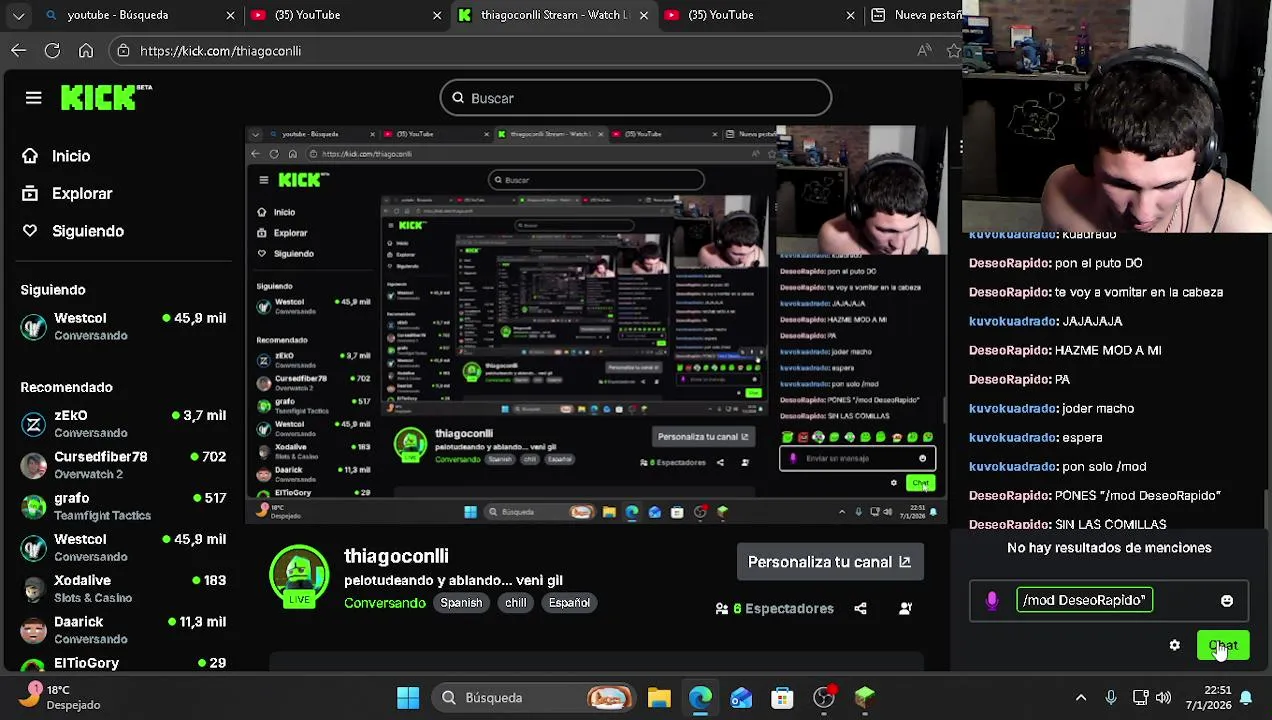Screen dimensions: 1272x720
Task: Open chat settings gear icon
Action: click(1175, 646)
